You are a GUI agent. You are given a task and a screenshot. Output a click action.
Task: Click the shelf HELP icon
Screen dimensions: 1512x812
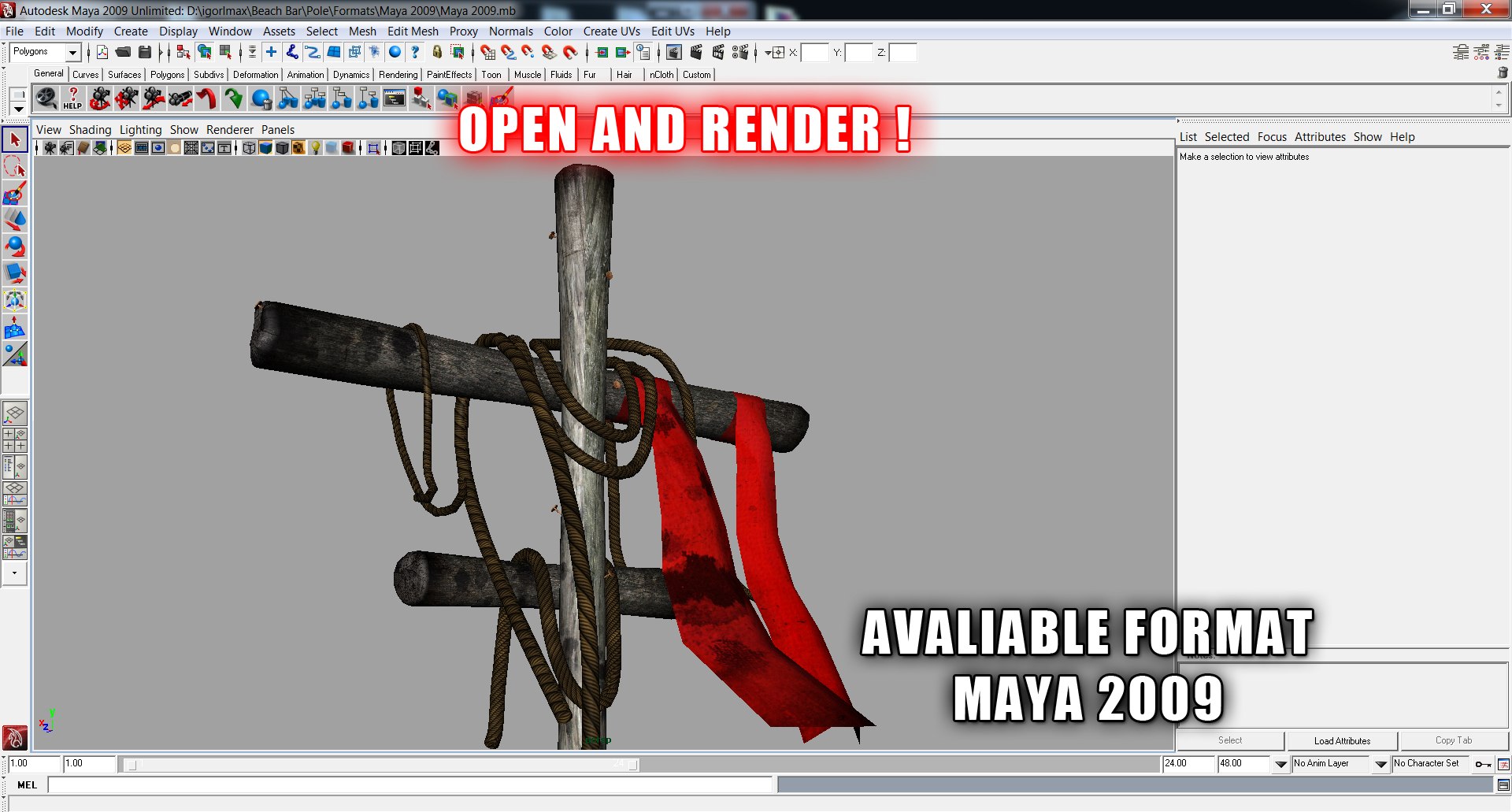click(72, 98)
